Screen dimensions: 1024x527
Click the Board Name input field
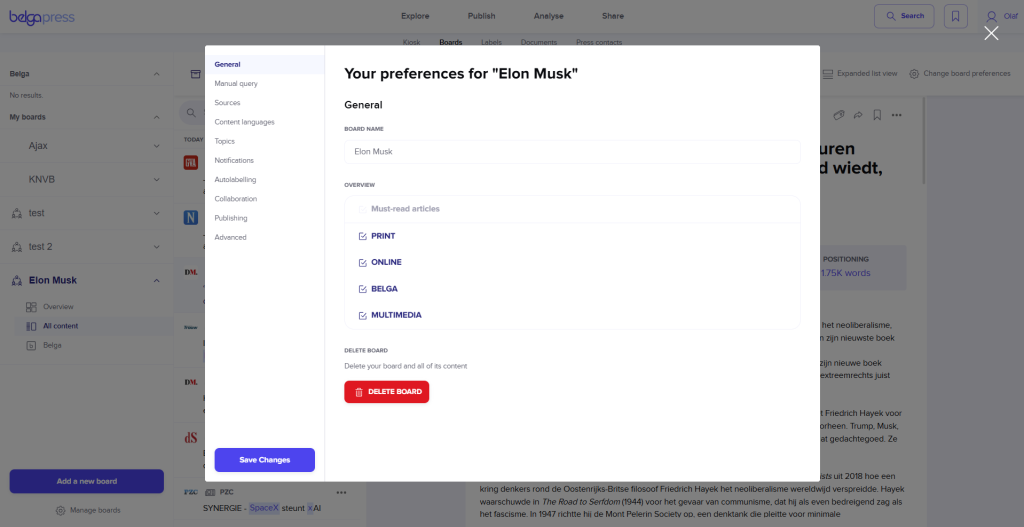click(572, 152)
